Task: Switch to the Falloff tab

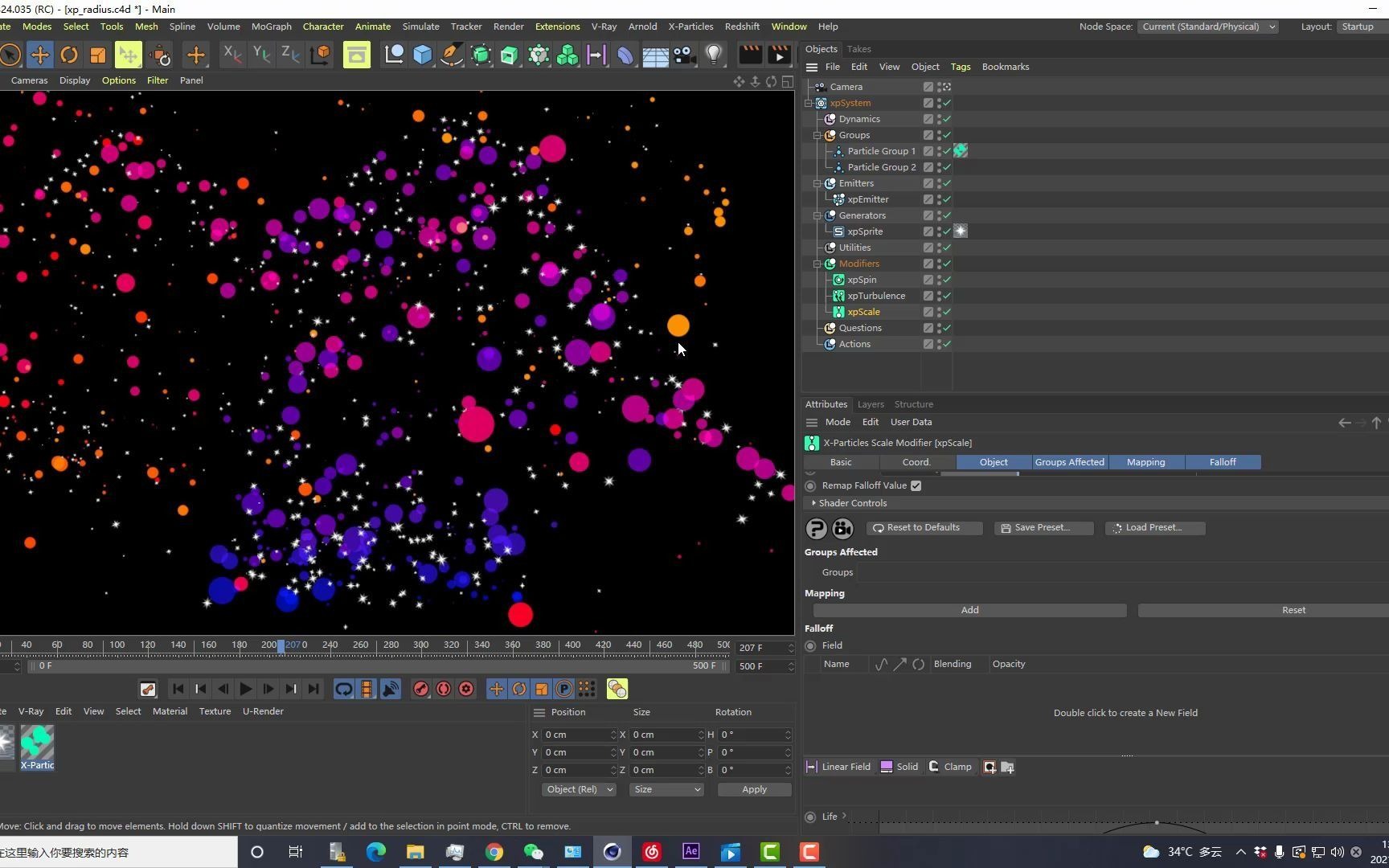Action: [x=1222, y=462]
